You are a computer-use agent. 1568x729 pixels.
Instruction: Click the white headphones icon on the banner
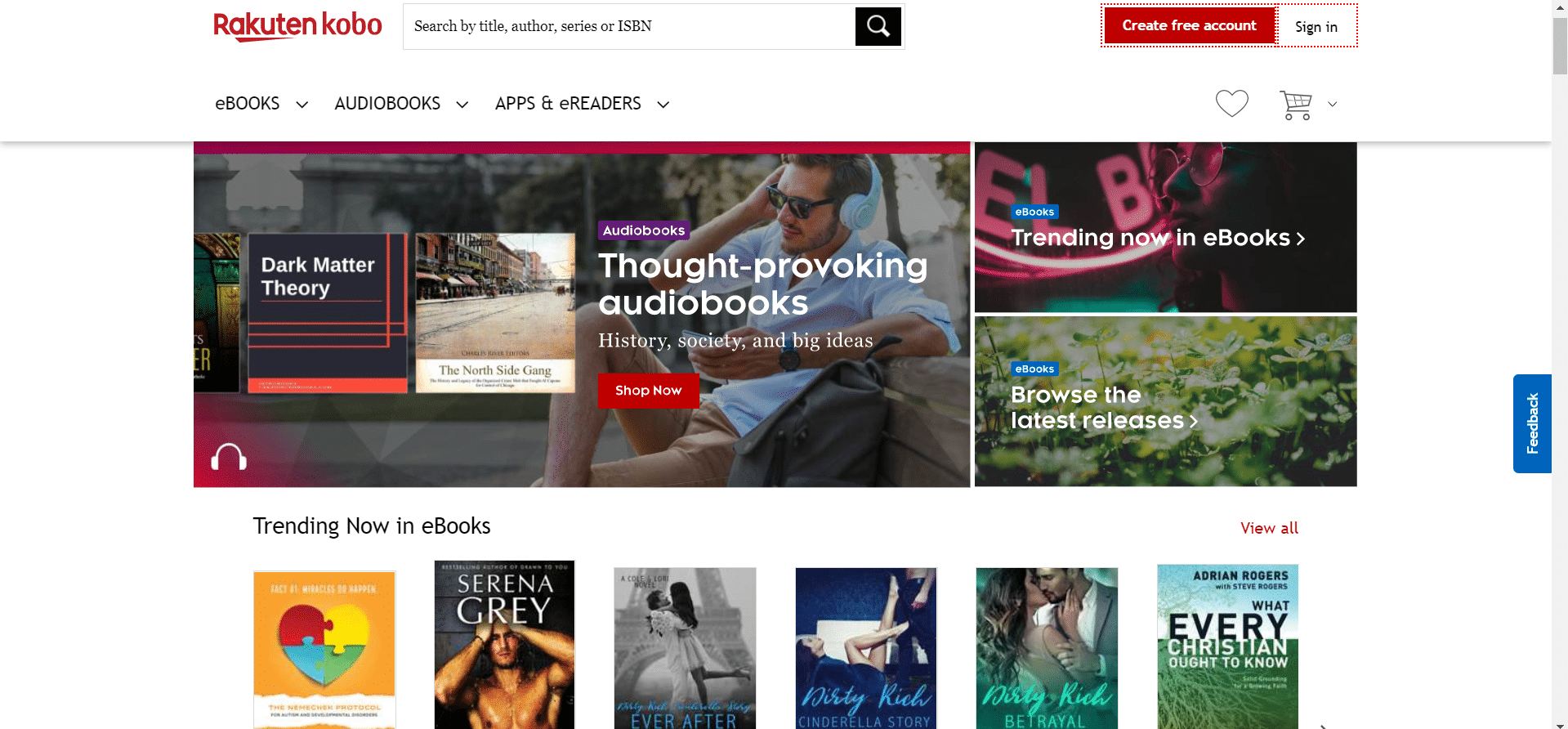point(229,457)
